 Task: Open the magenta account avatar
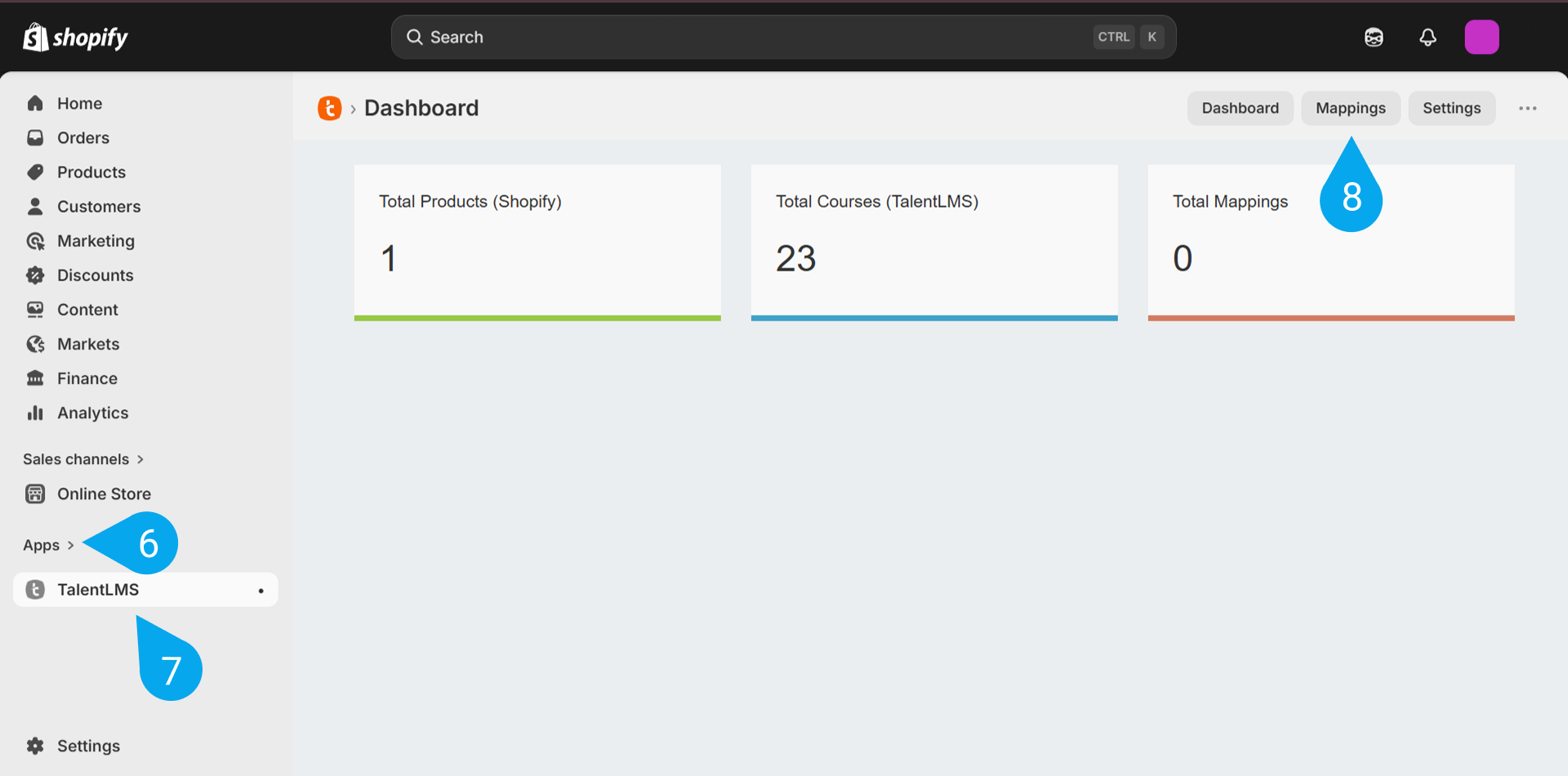click(1481, 37)
